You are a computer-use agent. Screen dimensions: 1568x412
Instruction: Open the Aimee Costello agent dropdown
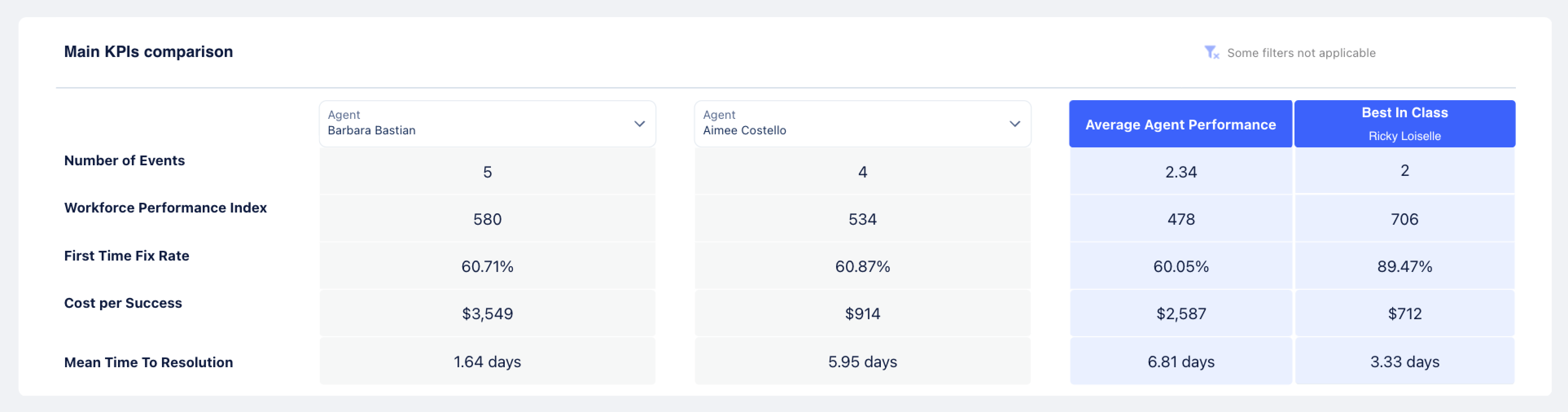(861, 123)
